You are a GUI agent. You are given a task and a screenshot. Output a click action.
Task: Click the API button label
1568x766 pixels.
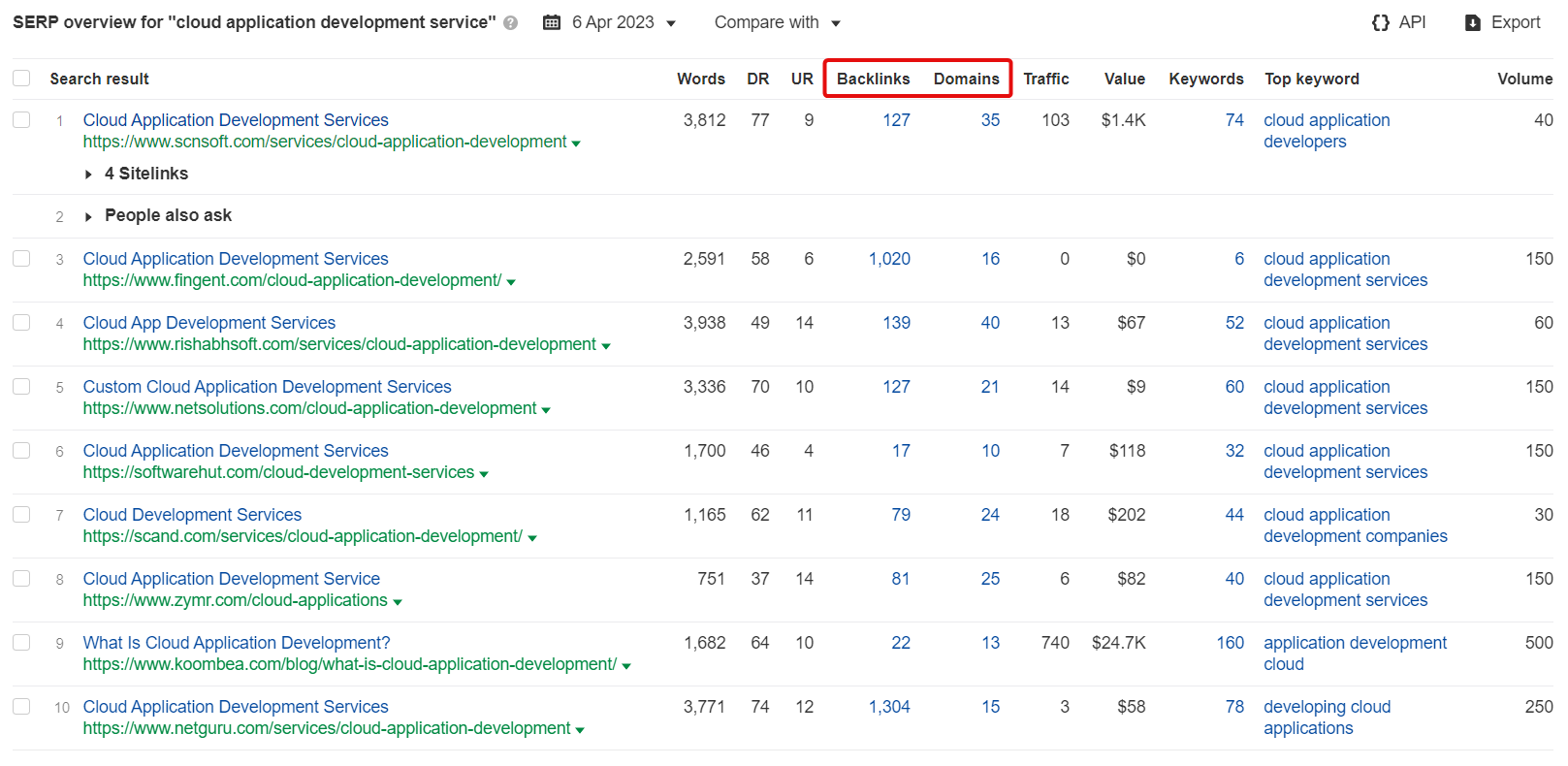tap(1412, 22)
